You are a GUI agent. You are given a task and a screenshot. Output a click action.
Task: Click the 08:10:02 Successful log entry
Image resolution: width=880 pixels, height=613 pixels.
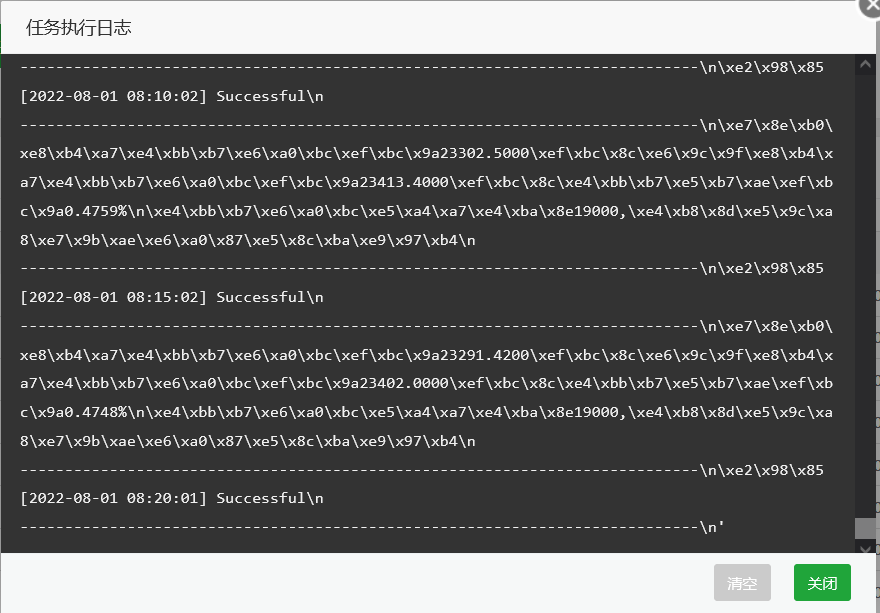coord(172,96)
